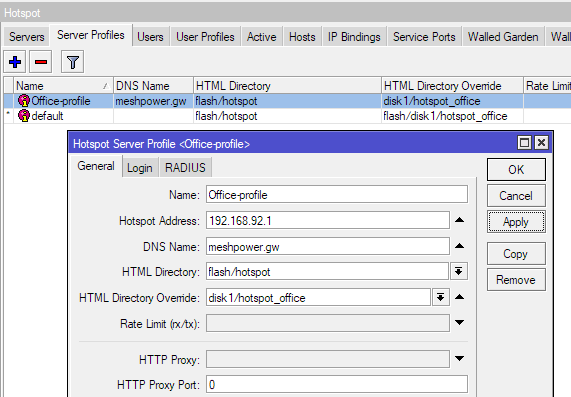Click the DNS Name input field

coord(328,246)
